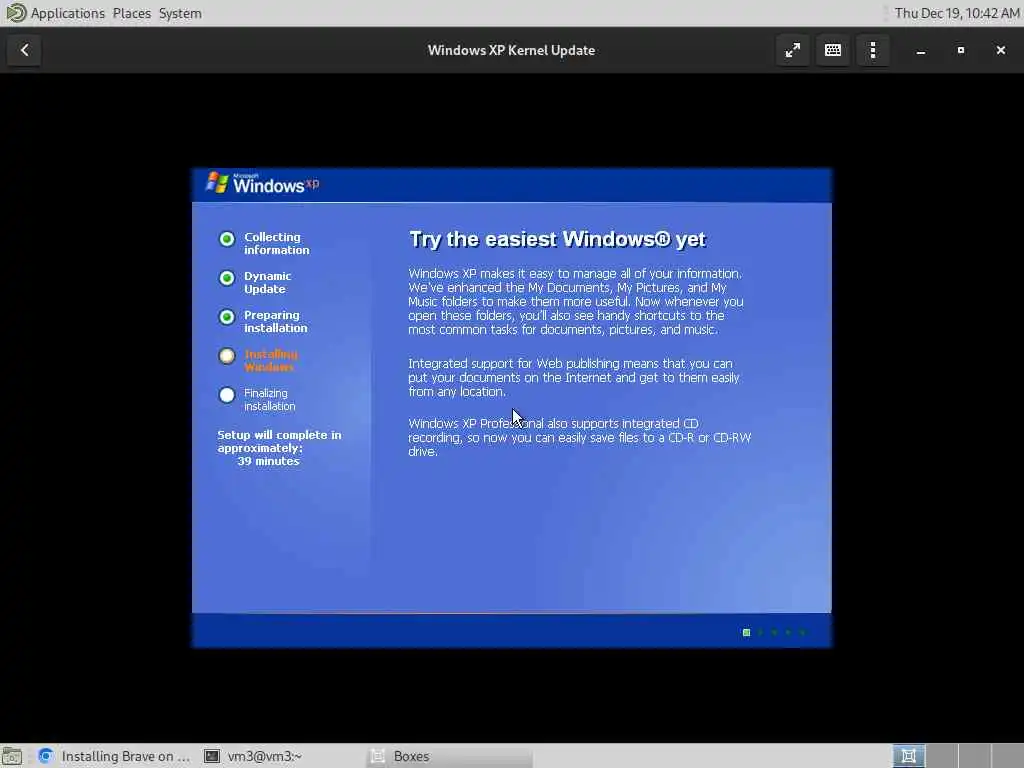The width and height of the screenshot is (1024, 768).
Task: Click the Preparing installation step indicator
Action: (x=227, y=317)
